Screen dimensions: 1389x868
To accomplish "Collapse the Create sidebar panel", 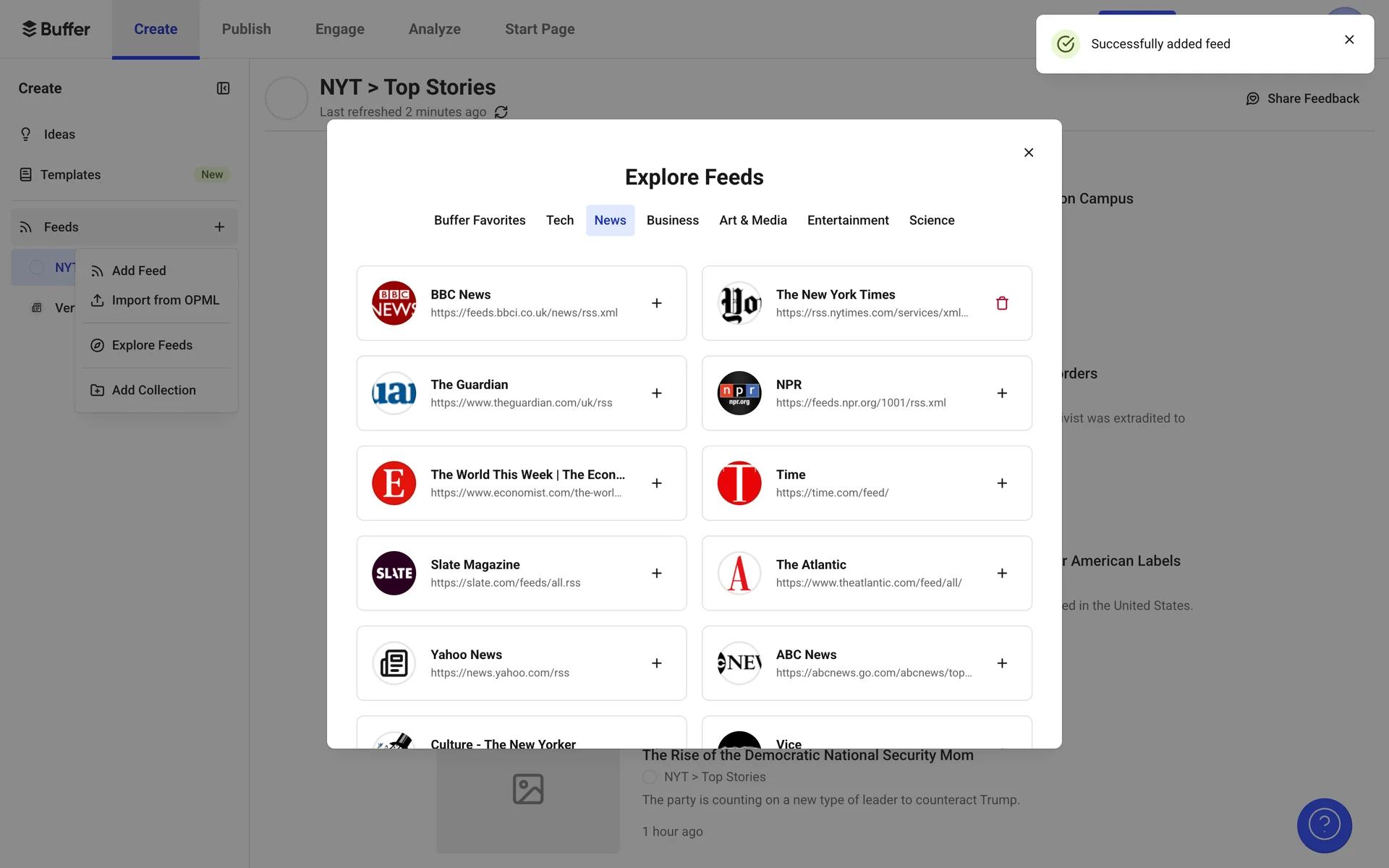I will (223, 88).
